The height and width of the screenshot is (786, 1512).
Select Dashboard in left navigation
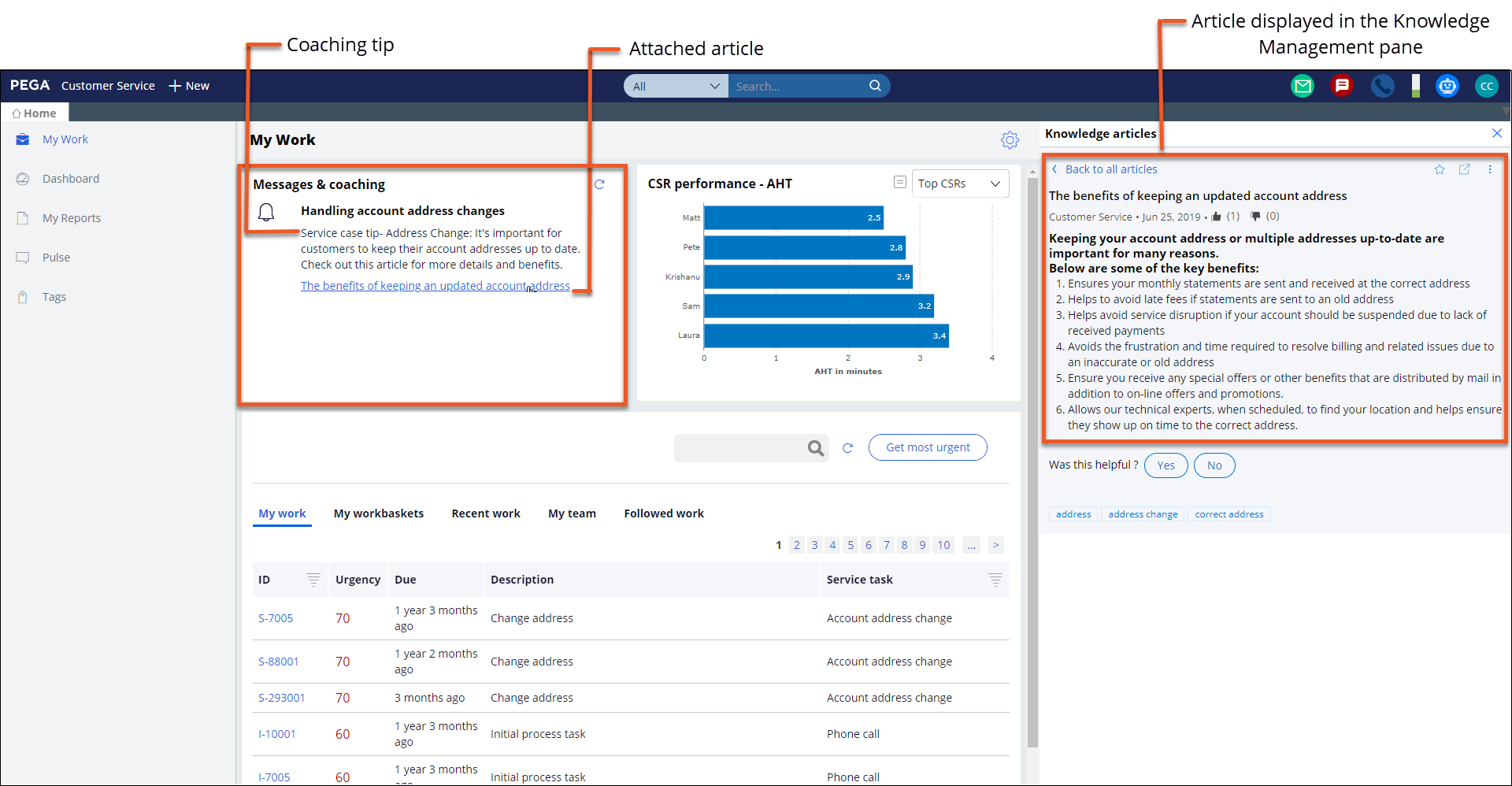[x=71, y=179]
